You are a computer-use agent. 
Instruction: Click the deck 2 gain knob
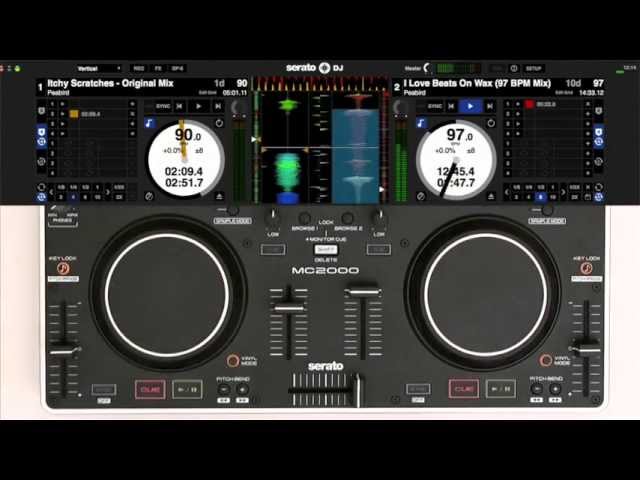[x=400, y=108]
